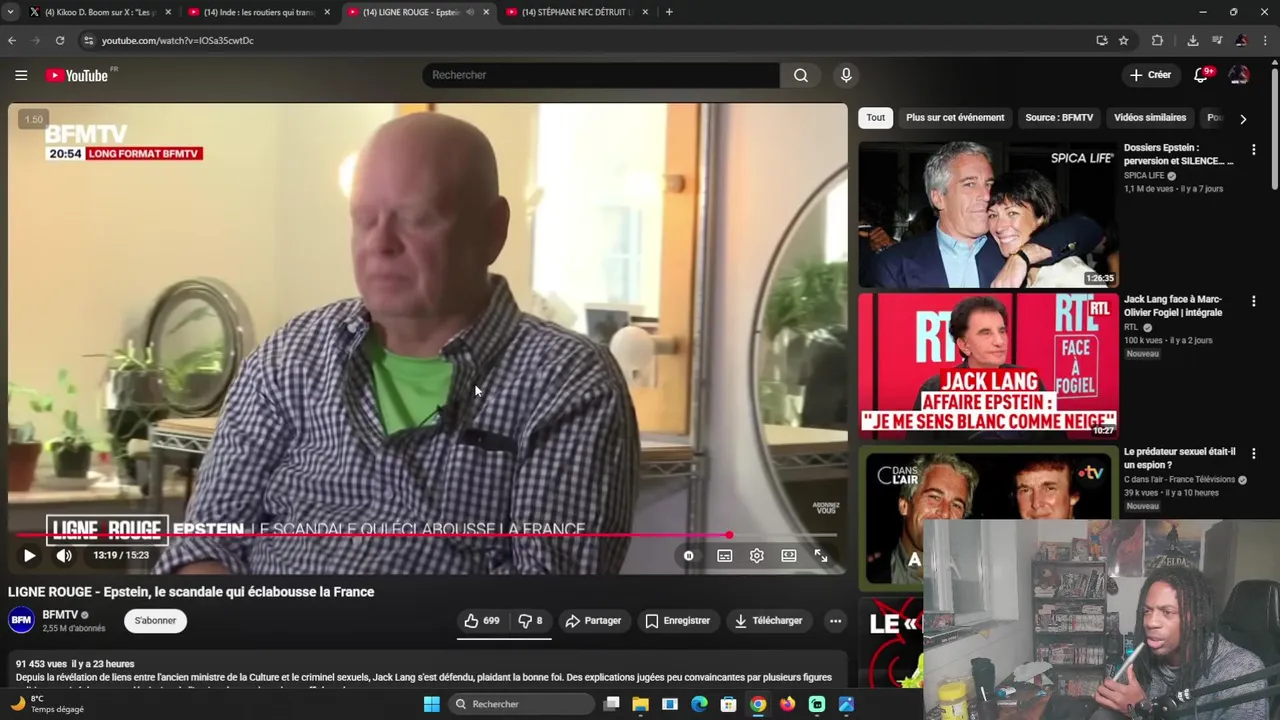Open YouTube notifications bell

tap(1202, 75)
